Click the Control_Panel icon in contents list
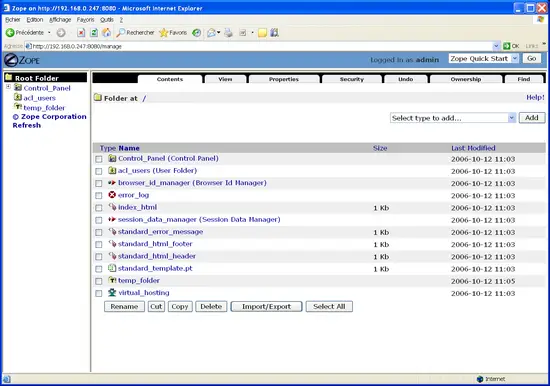This screenshot has width=550, height=386. tap(112, 158)
